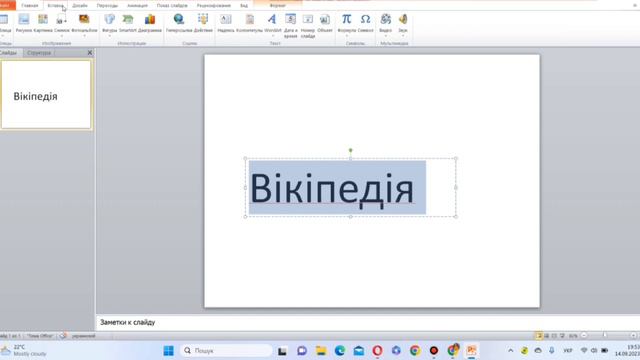Click the zoom out minus button
The image size is (640, 360).
584,336
